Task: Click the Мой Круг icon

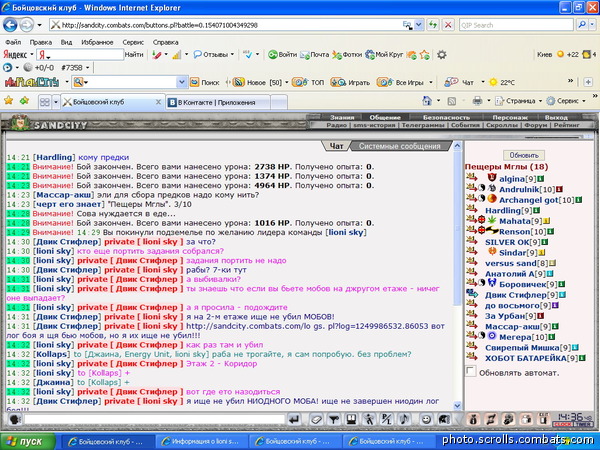Action: click(x=384, y=55)
